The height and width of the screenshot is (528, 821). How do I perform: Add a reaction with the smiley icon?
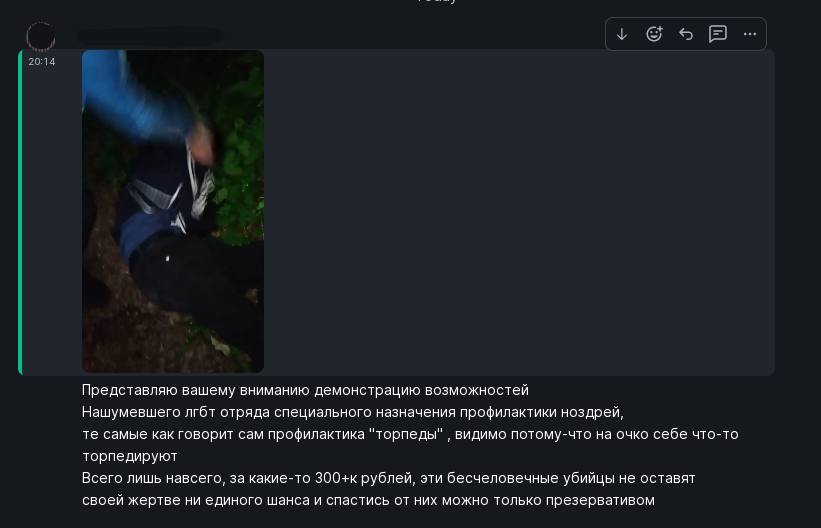654,34
